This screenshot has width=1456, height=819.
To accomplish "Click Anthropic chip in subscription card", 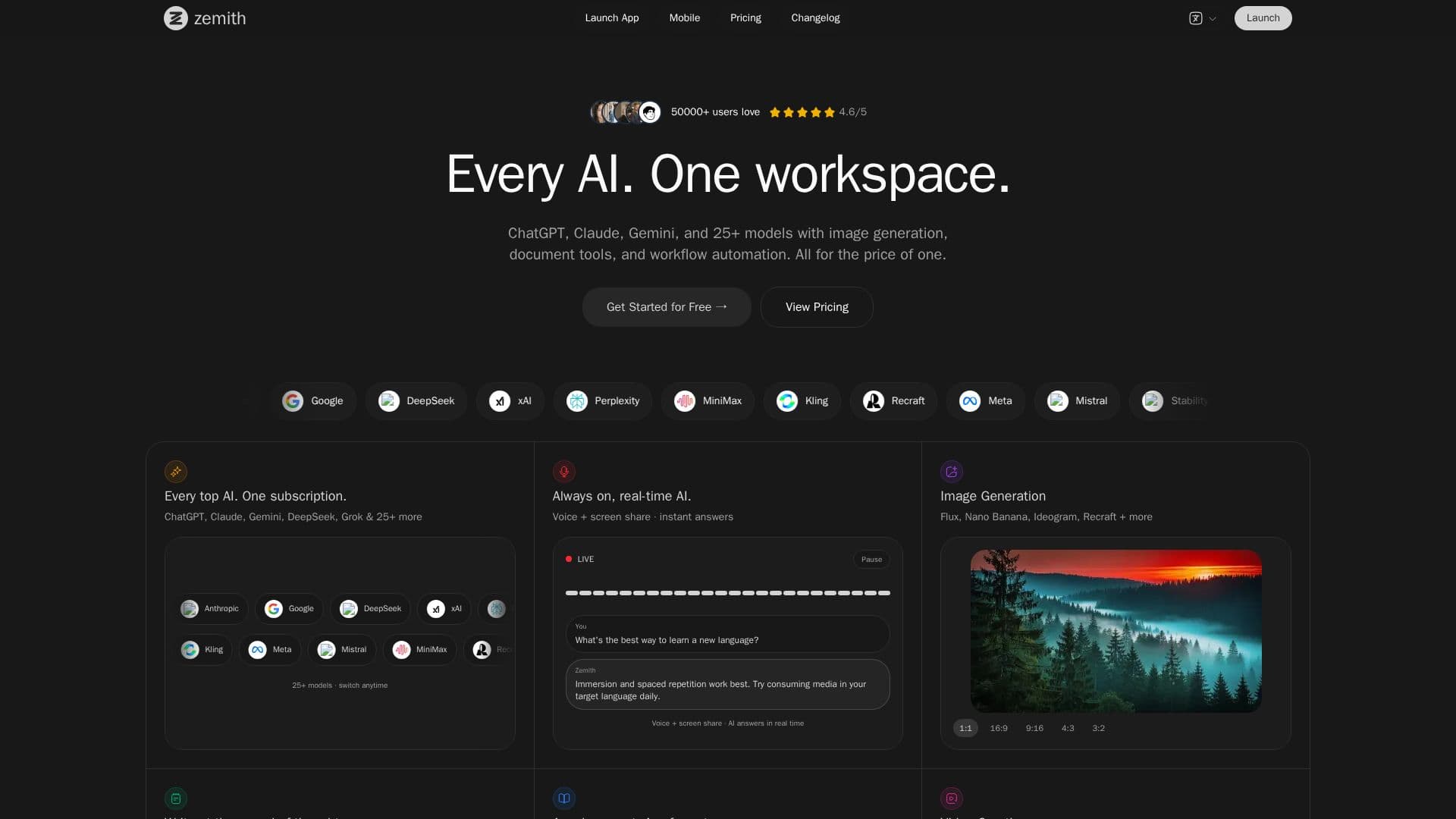I will (210, 609).
